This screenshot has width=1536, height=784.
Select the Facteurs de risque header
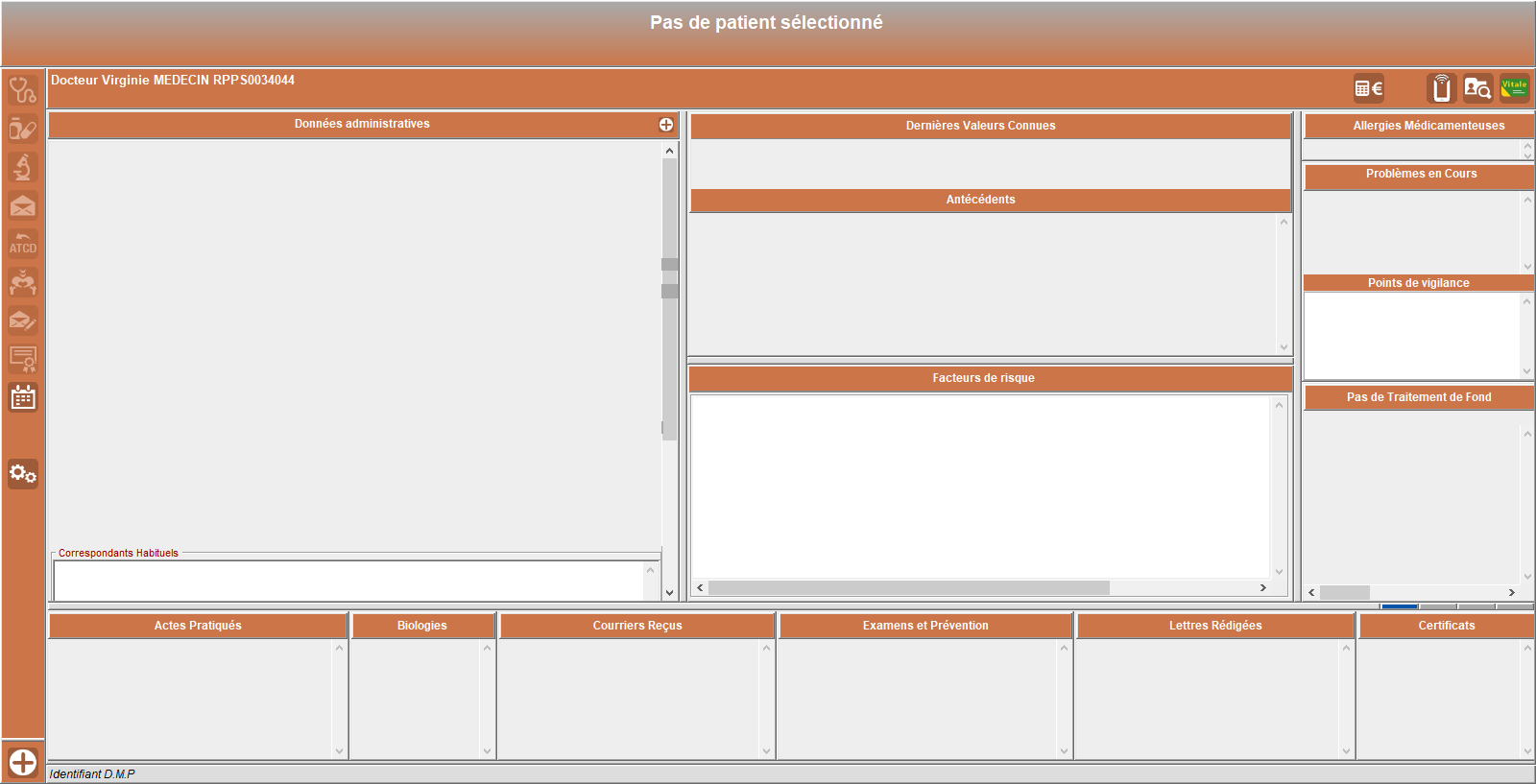coord(983,378)
